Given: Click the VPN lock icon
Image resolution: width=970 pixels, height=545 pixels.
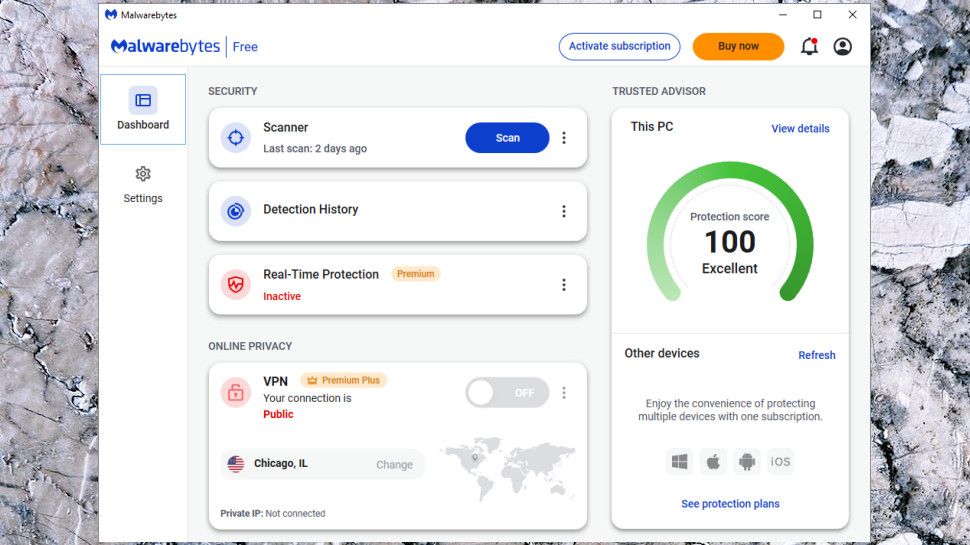Looking at the screenshot, I should (x=236, y=392).
